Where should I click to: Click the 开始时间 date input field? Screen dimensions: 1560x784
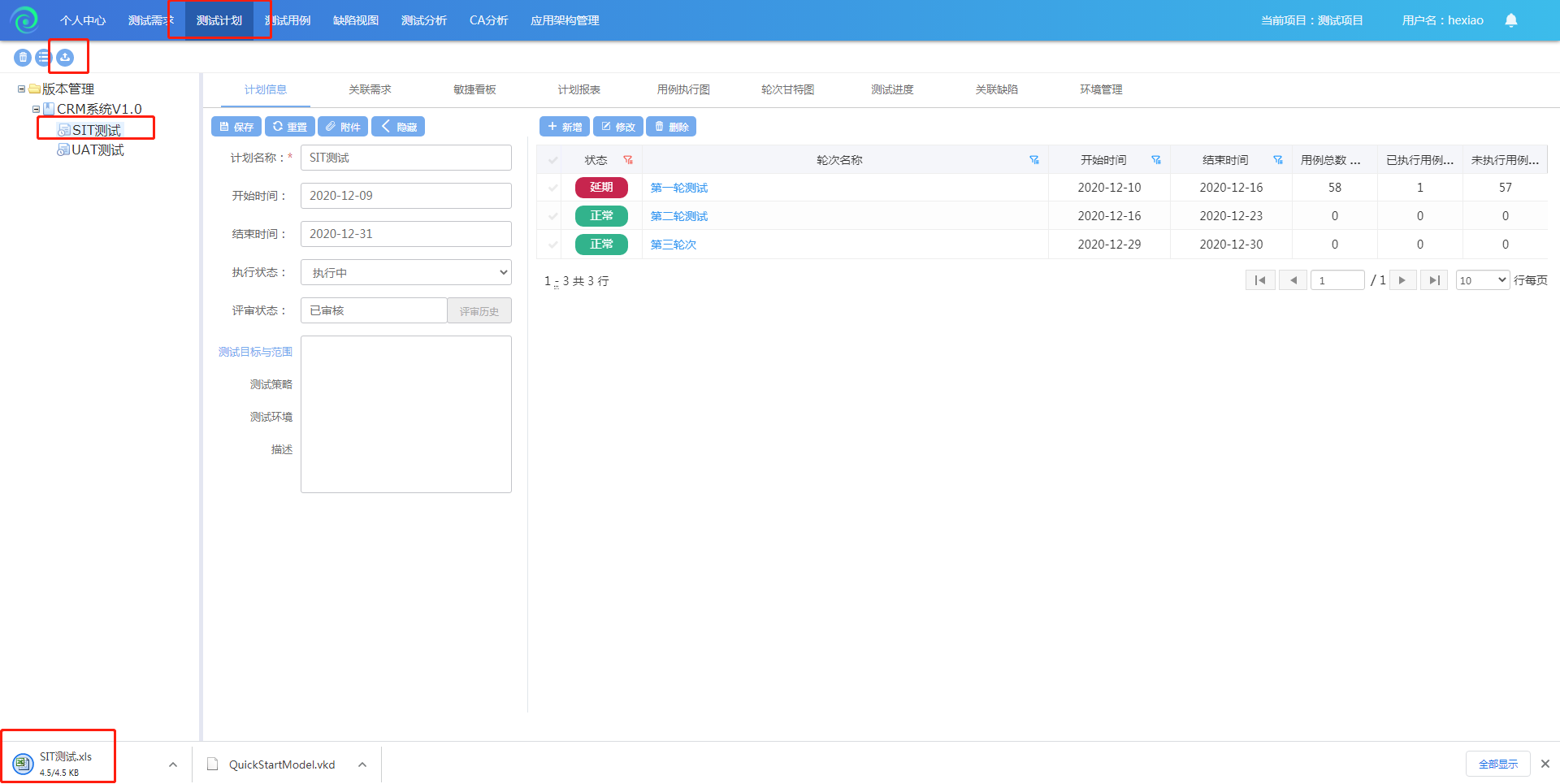[x=405, y=196]
